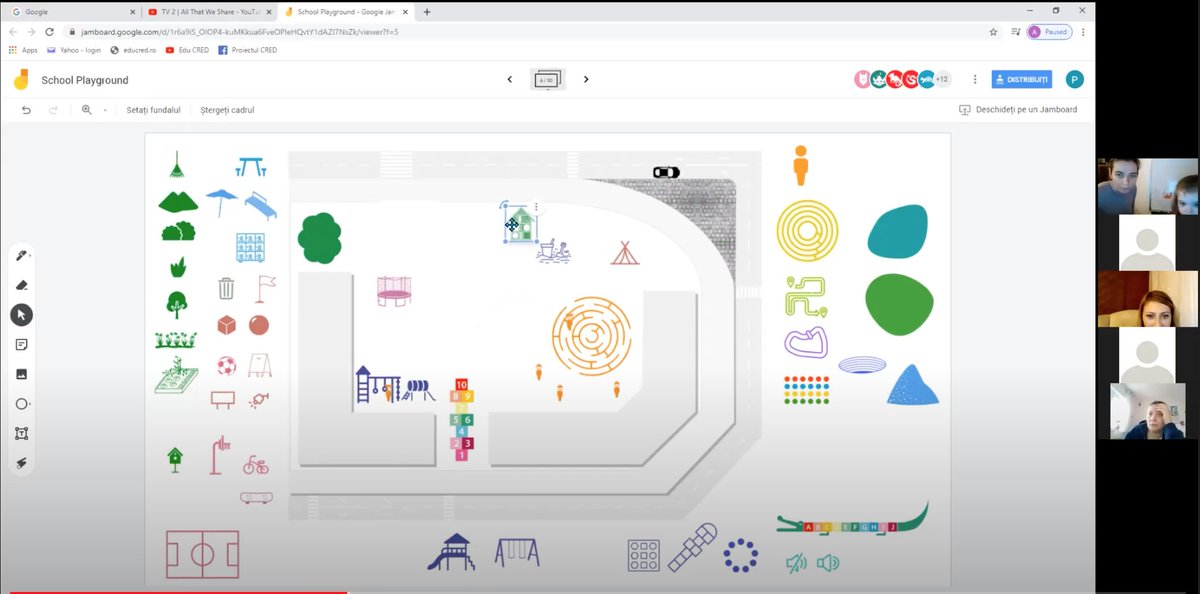This screenshot has height=594, width=1200.
Task: Select the yellow circular maze
Action: (807, 231)
